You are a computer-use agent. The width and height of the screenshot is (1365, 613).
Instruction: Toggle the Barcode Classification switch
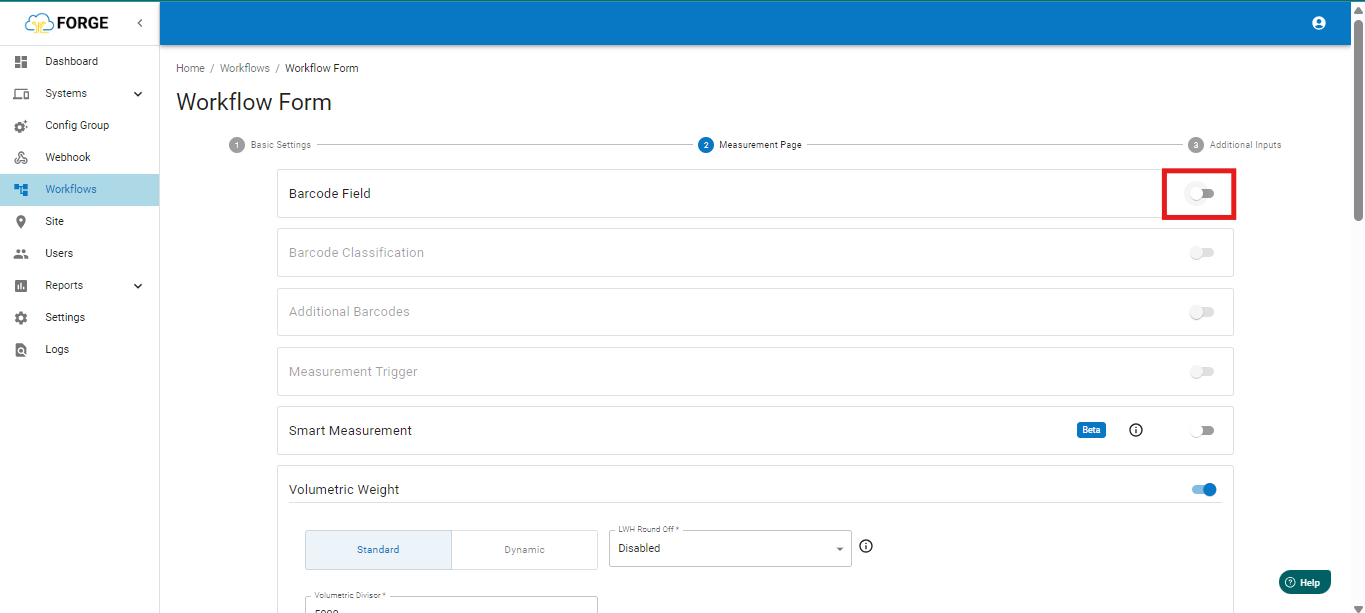(x=1201, y=253)
